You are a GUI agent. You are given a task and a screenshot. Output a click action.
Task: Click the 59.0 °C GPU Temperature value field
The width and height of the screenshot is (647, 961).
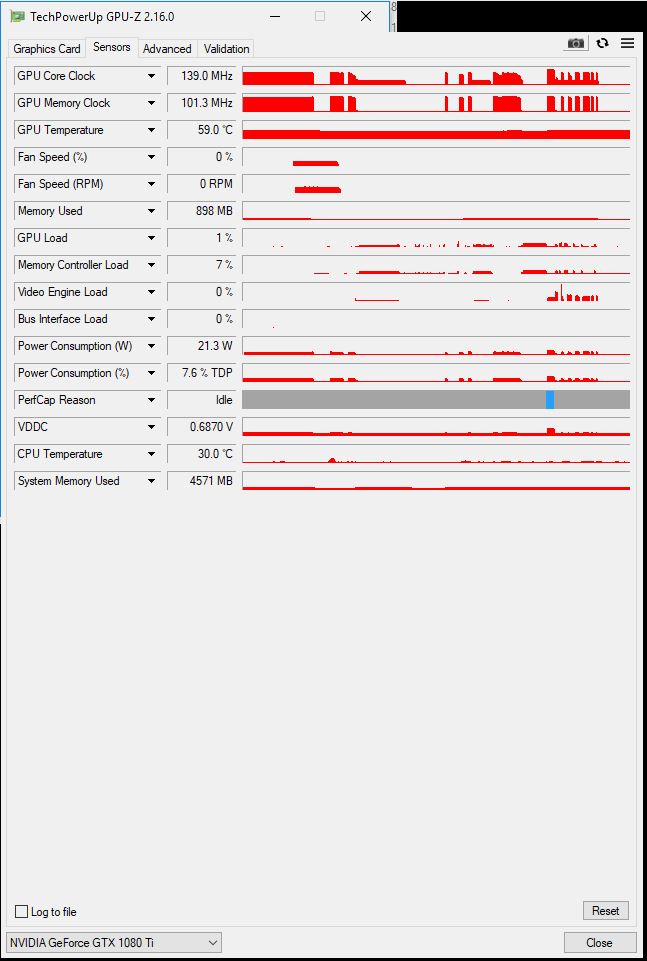201,130
